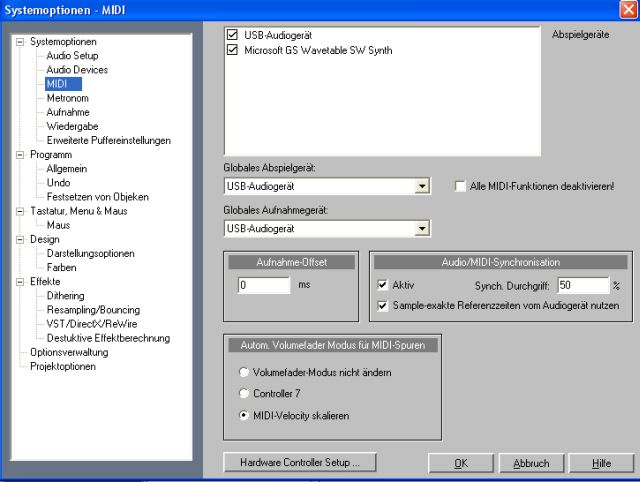Select Microsoft GS Wavetable SW Synth row
640x482 pixels.
pyautogui.click(x=318, y=50)
